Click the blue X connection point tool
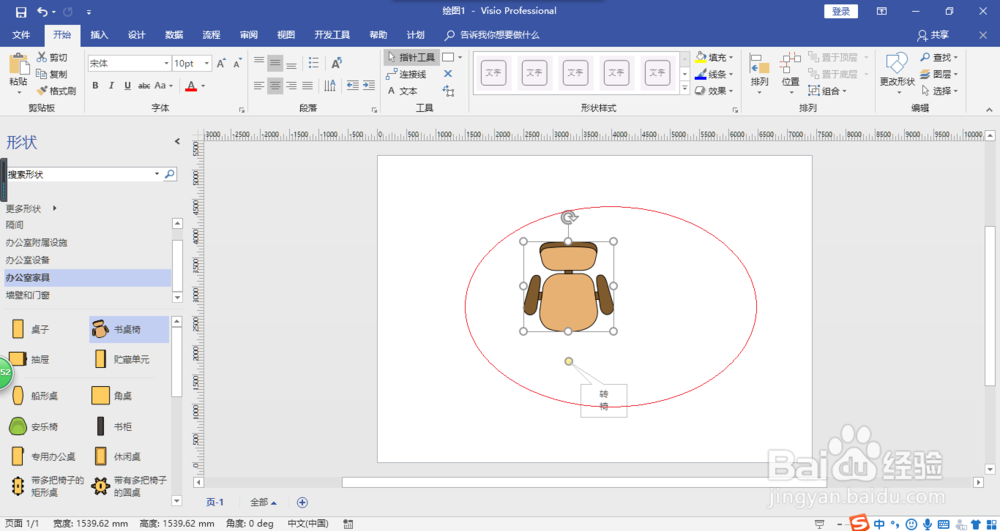The image size is (1000, 531). (x=448, y=74)
